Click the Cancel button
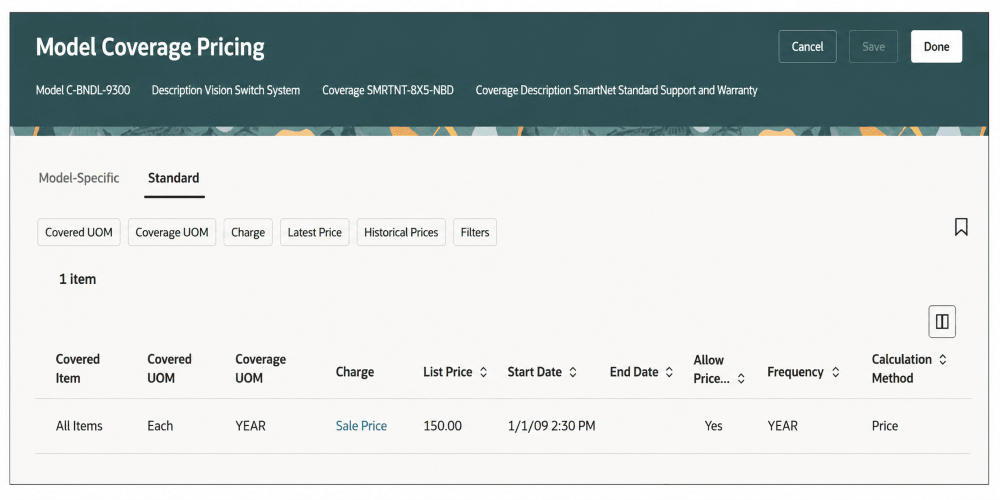 (807, 47)
